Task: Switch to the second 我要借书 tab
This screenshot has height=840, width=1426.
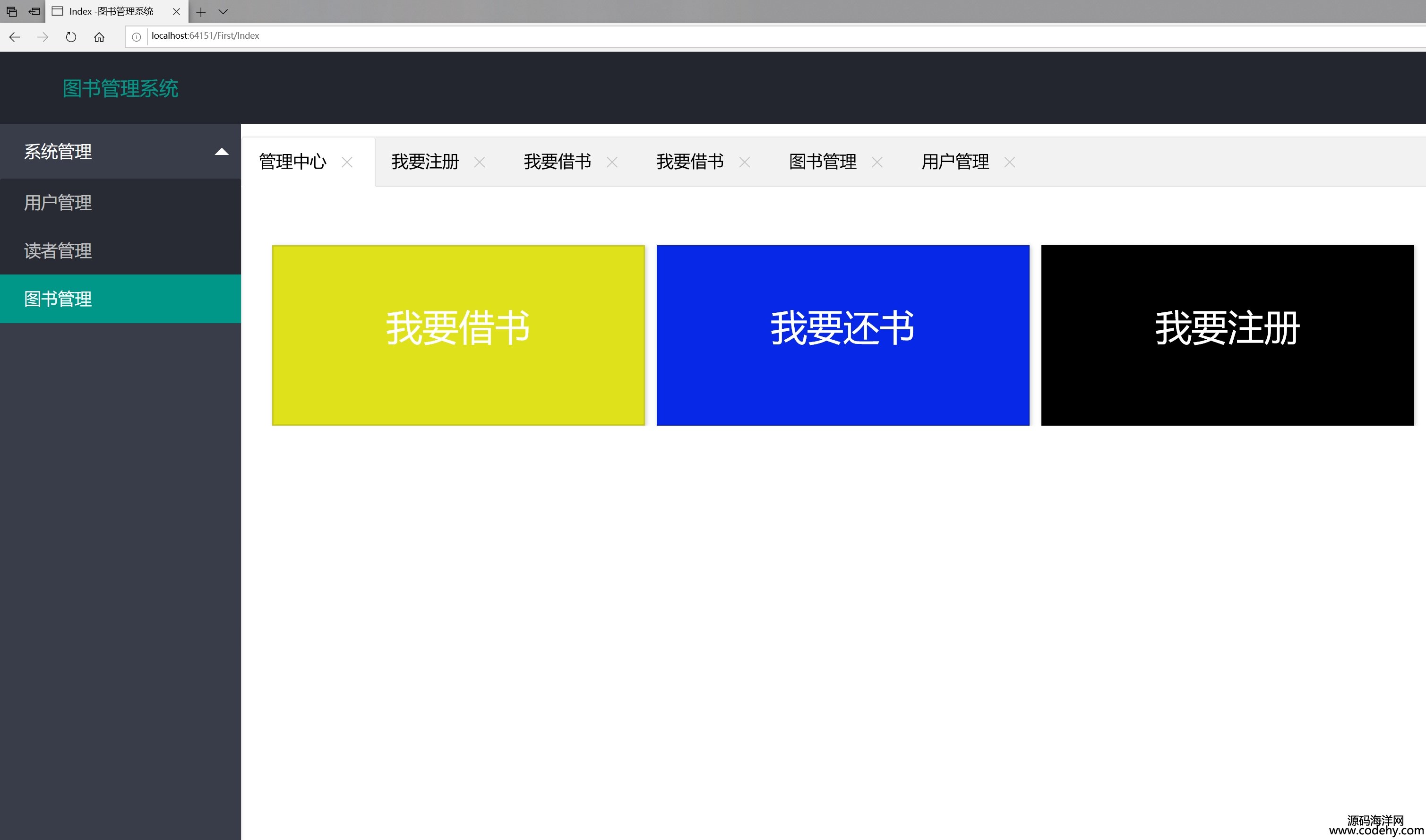Action: pos(690,162)
